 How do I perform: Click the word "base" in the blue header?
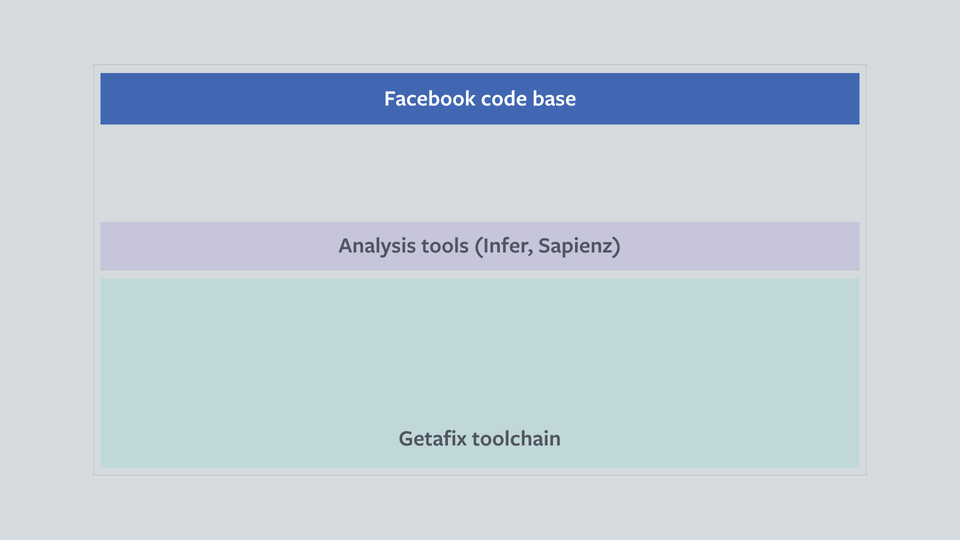[554, 99]
